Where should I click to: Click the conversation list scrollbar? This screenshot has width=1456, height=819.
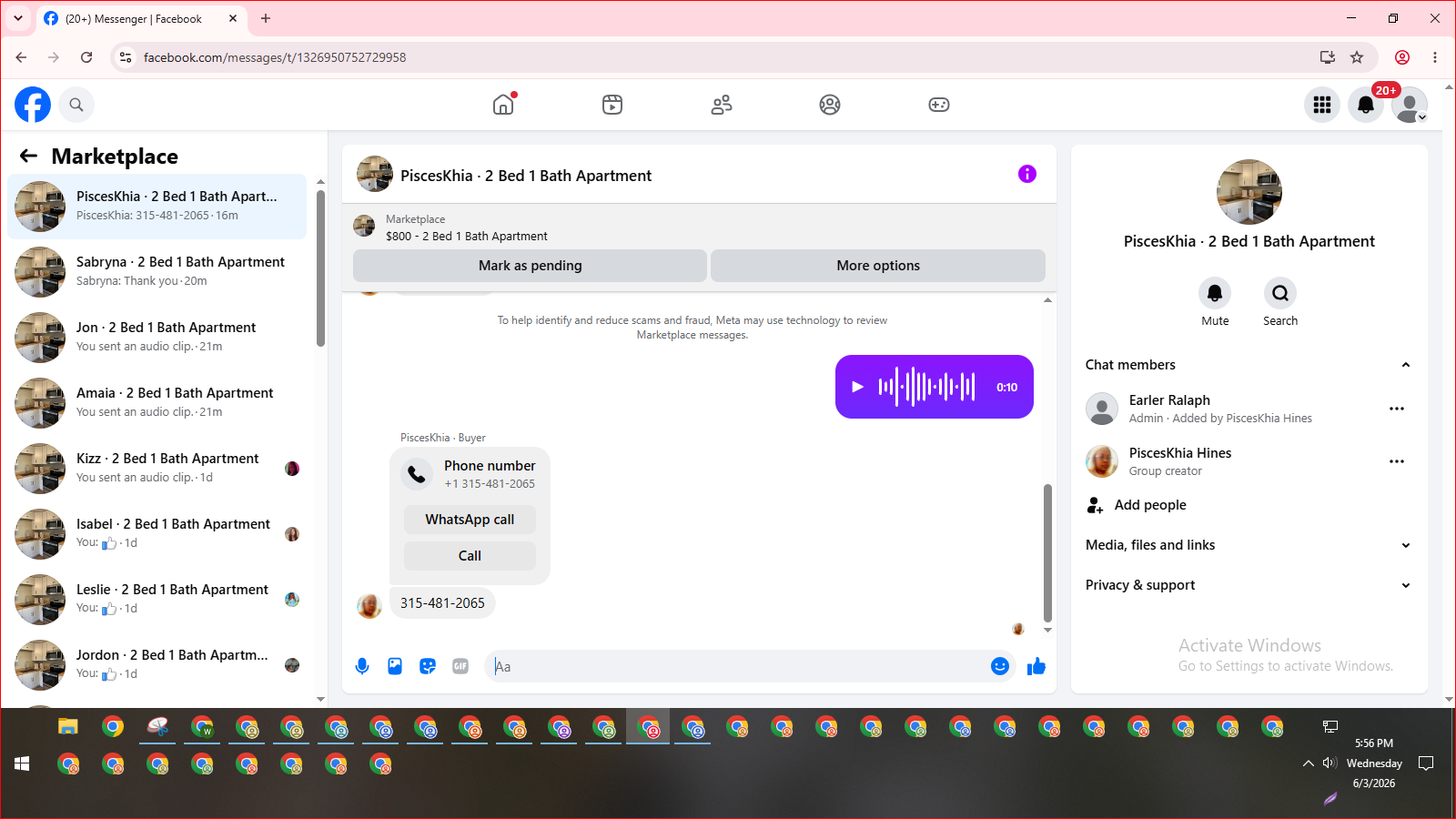(x=320, y=268)
